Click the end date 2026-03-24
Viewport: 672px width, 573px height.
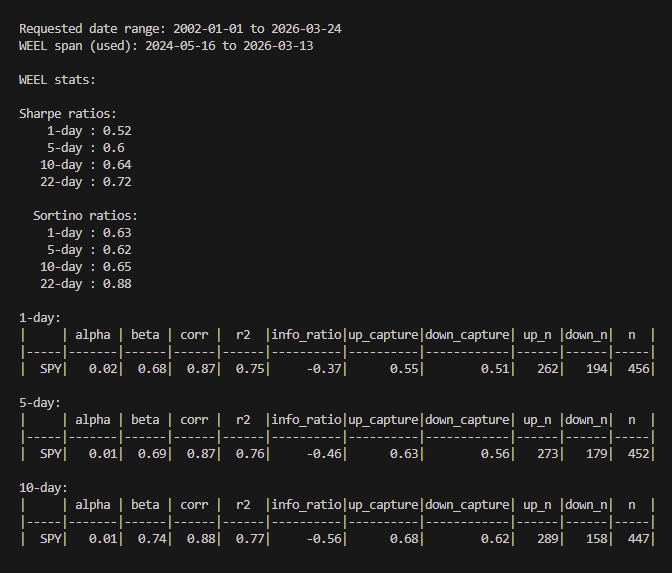306,29
